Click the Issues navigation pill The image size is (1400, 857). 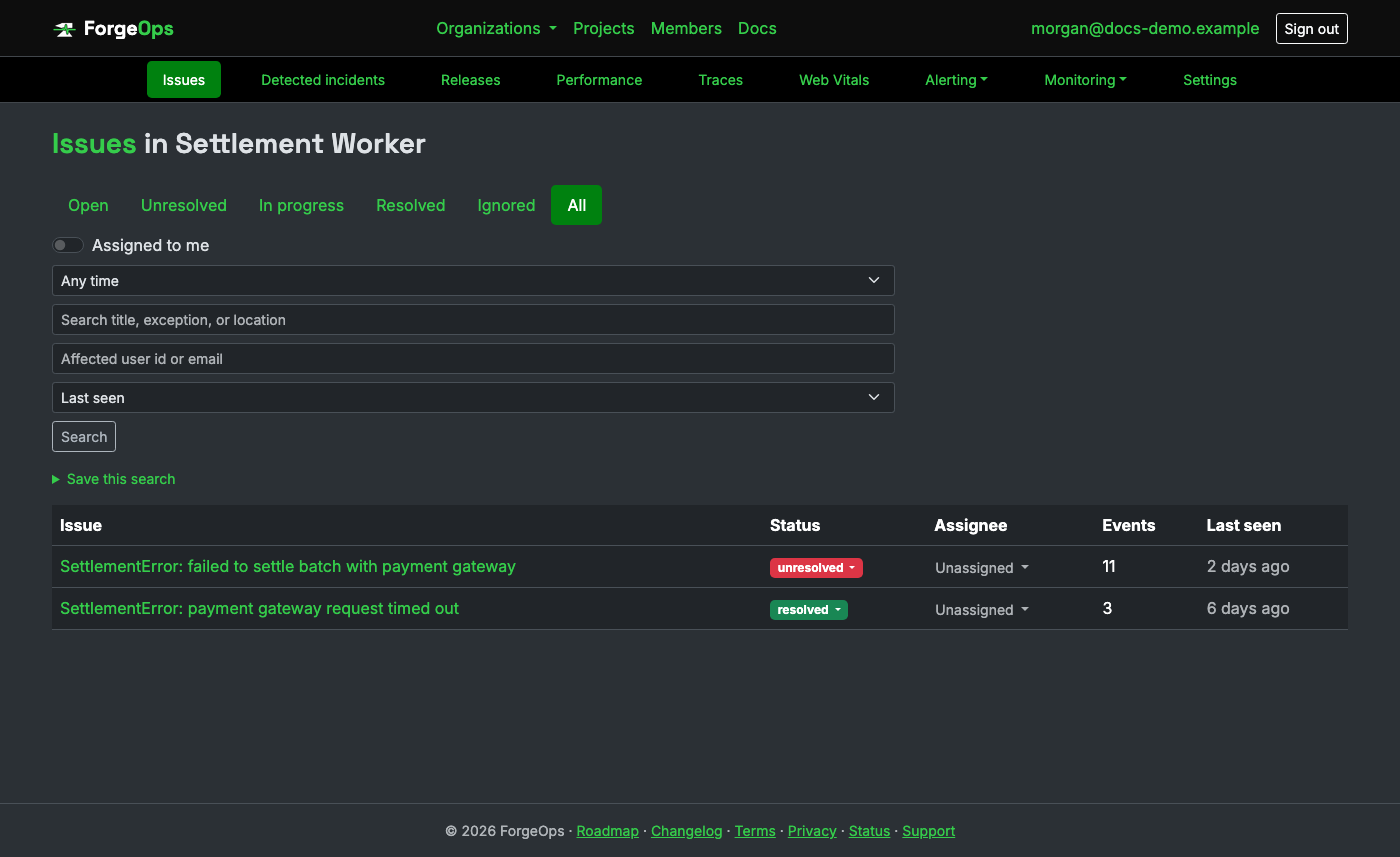pos(184,80)
